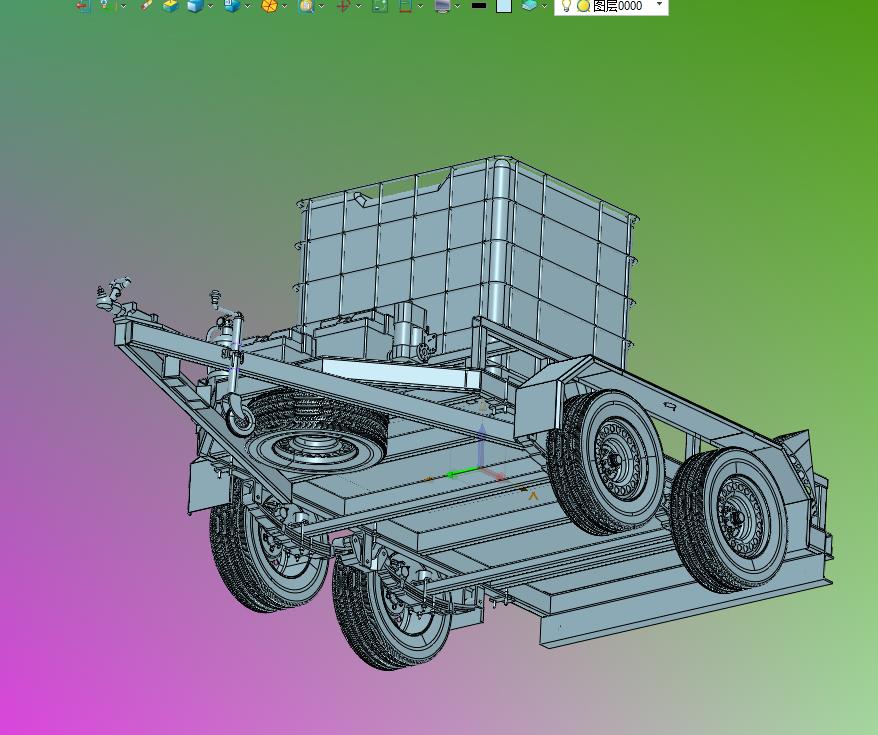
Task: Click the black line width swatch
Action: point(479,6)
